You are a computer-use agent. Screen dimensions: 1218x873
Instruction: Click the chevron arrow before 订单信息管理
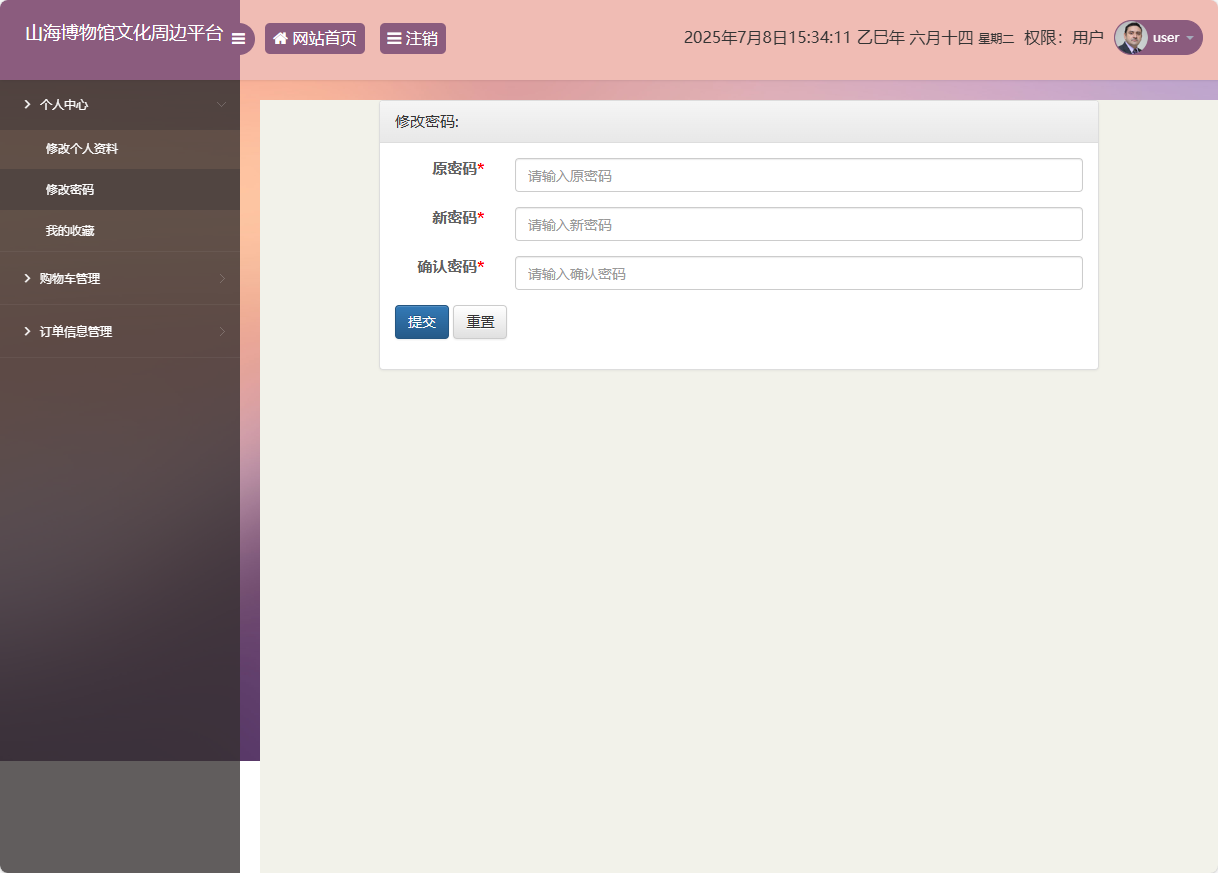(x=27, y=331)
